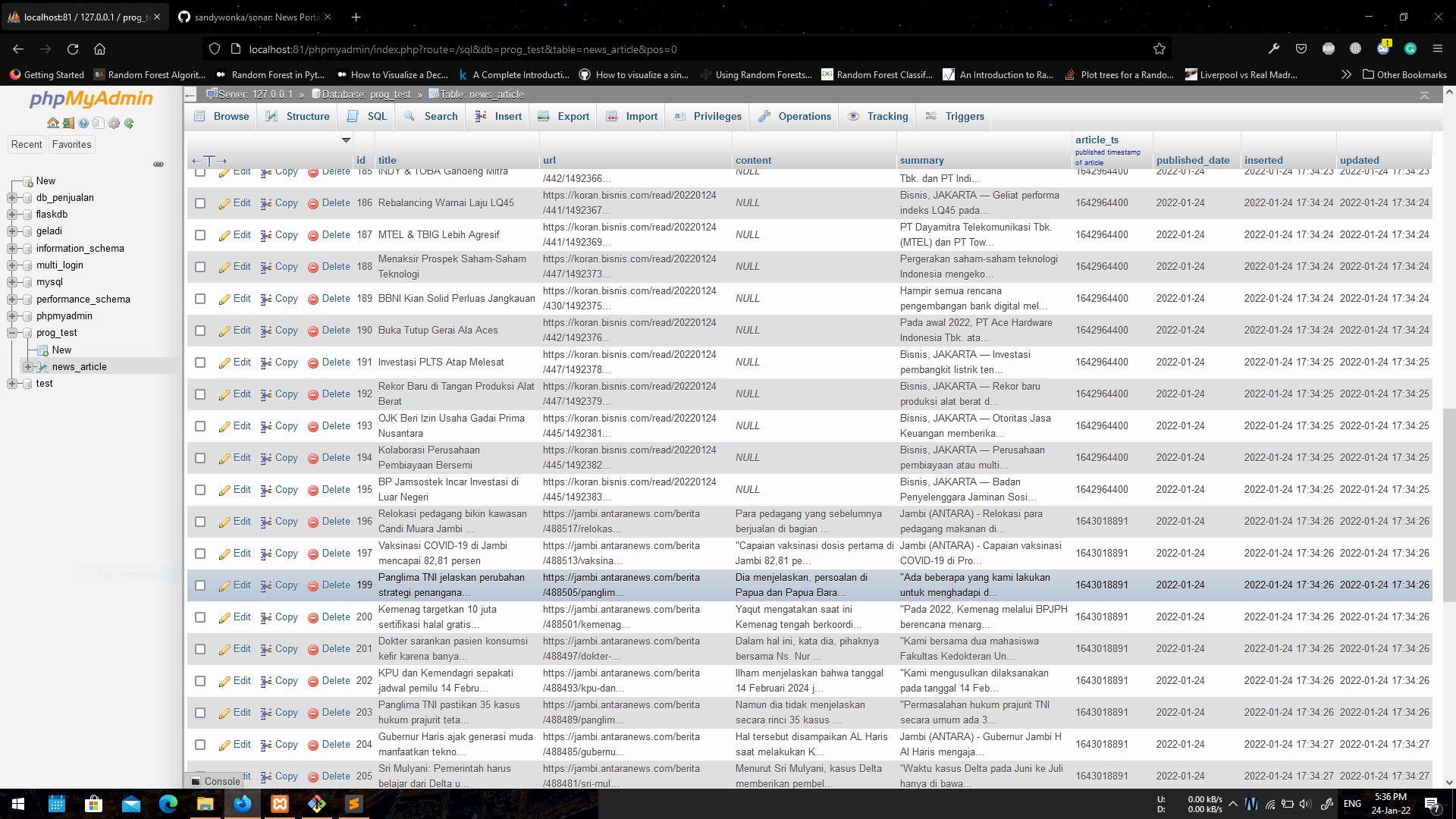Screen dimensions: 1456x819
Task: Expand db_penjualan database tree node
Action: click(x=12, y=198)
